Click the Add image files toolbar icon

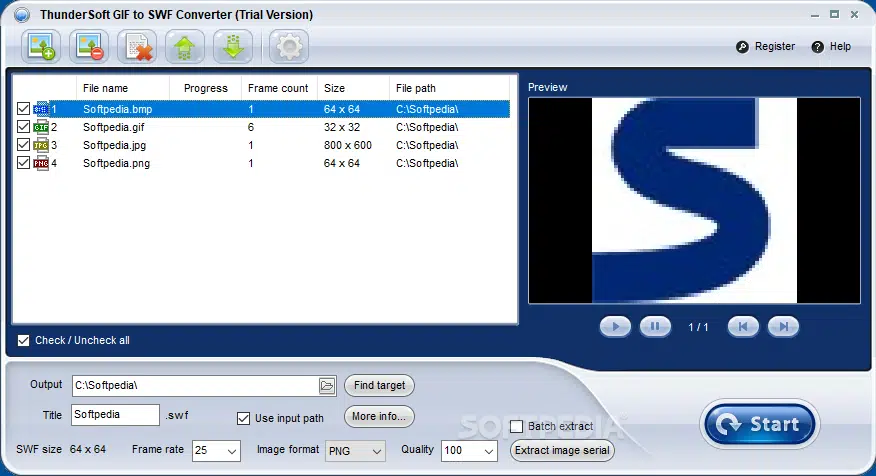41,46
